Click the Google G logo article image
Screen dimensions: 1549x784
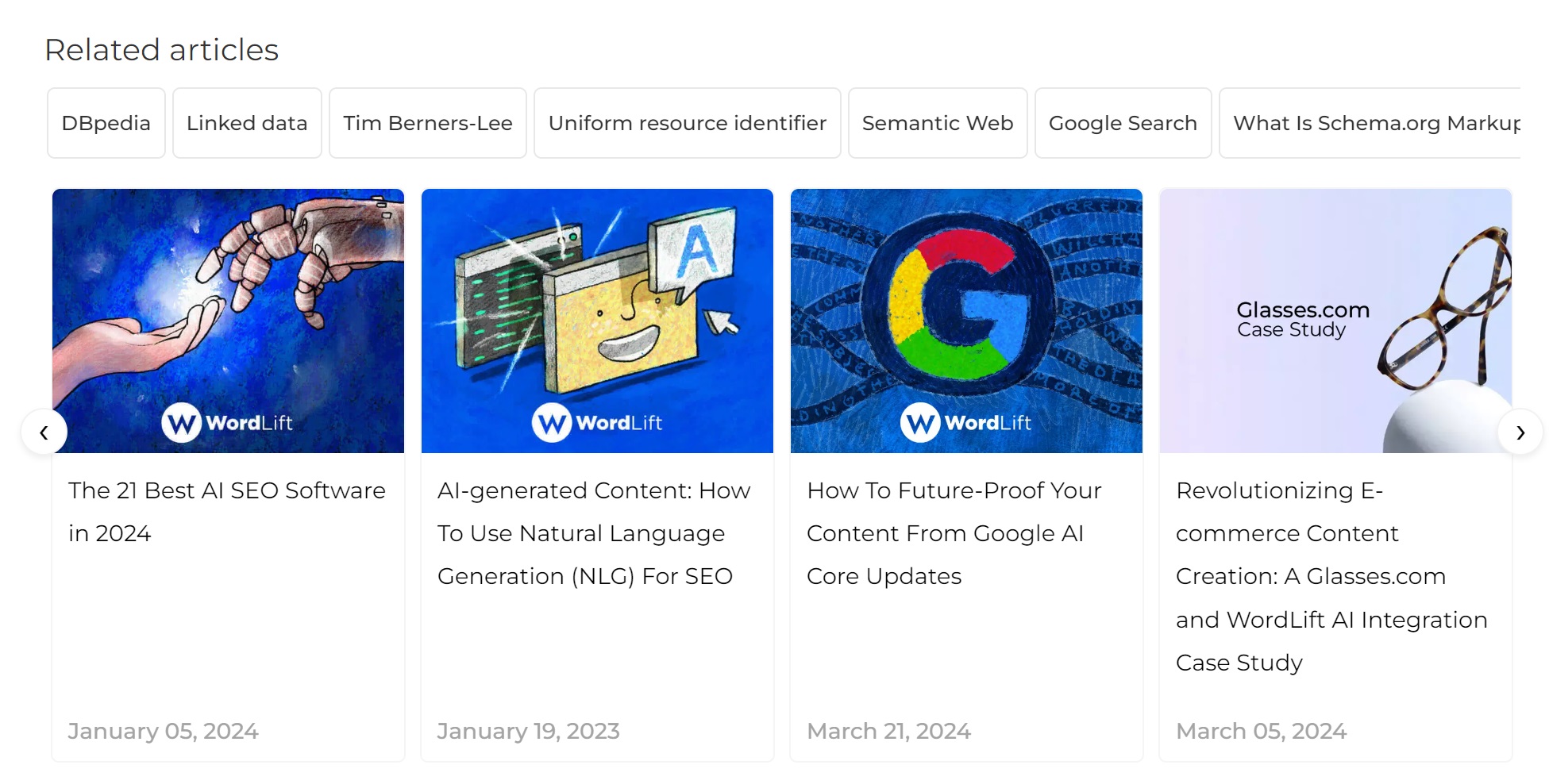click(966, 321)
